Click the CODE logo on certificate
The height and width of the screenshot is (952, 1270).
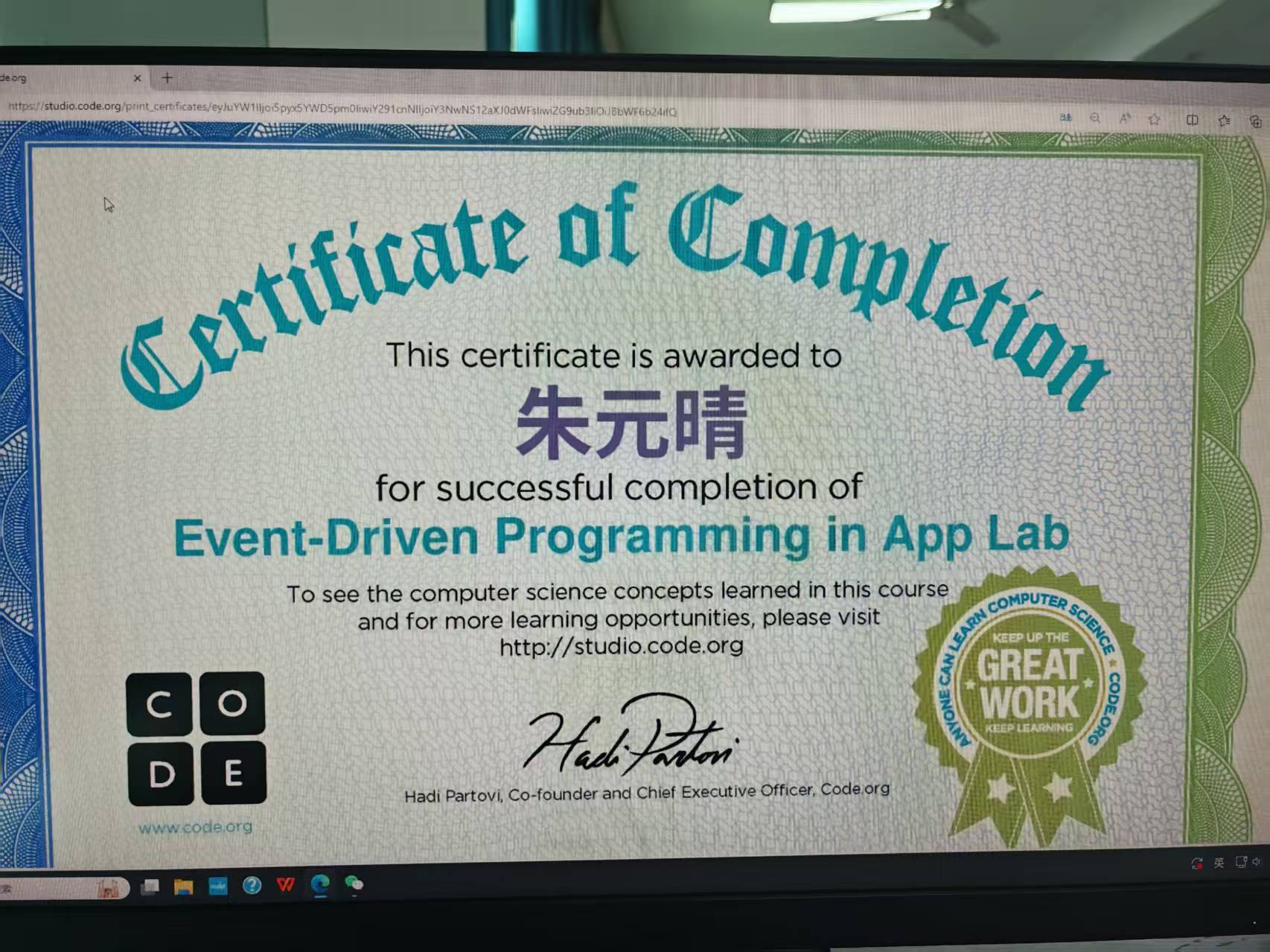coord(197,738)
